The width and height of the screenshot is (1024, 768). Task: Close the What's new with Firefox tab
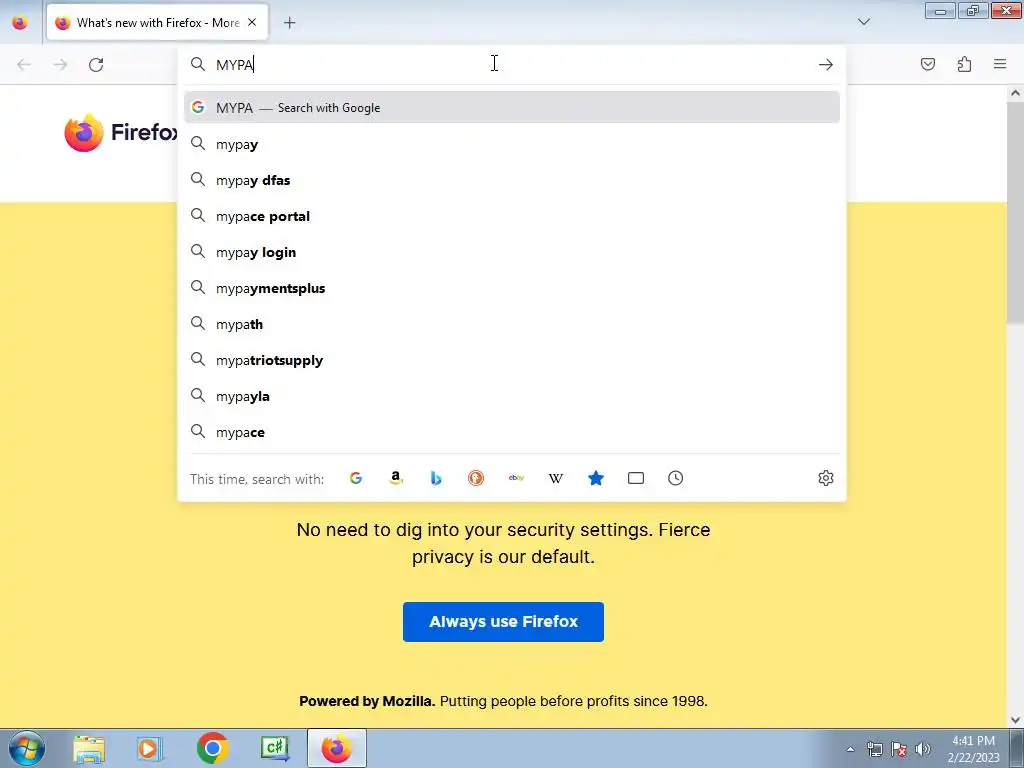tap(252, 23)
